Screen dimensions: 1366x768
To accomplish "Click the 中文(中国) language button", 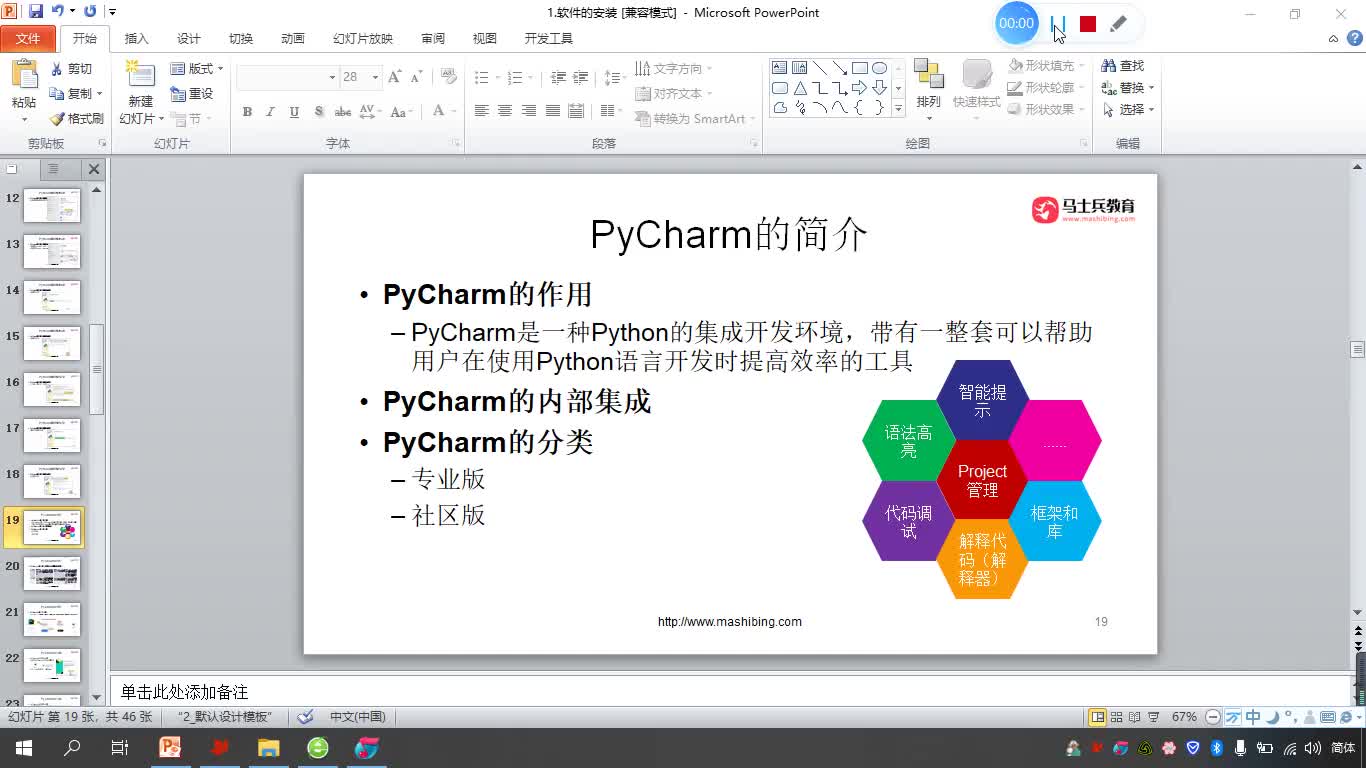I will coord(358,717).
